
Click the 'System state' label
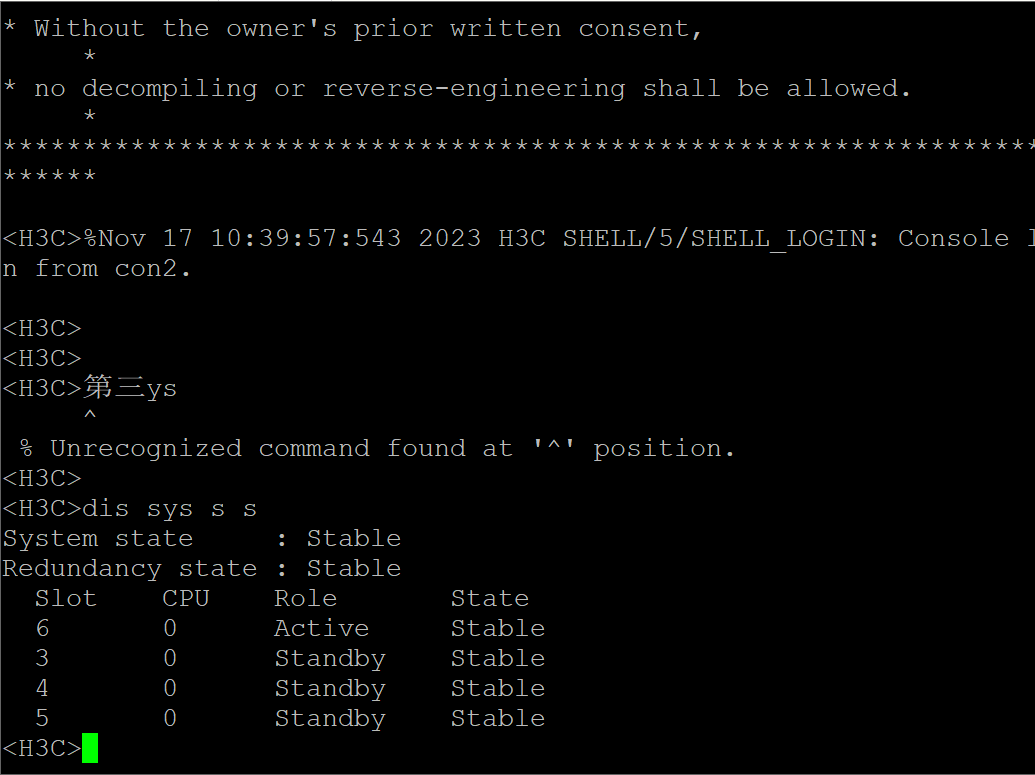point(97,538)
